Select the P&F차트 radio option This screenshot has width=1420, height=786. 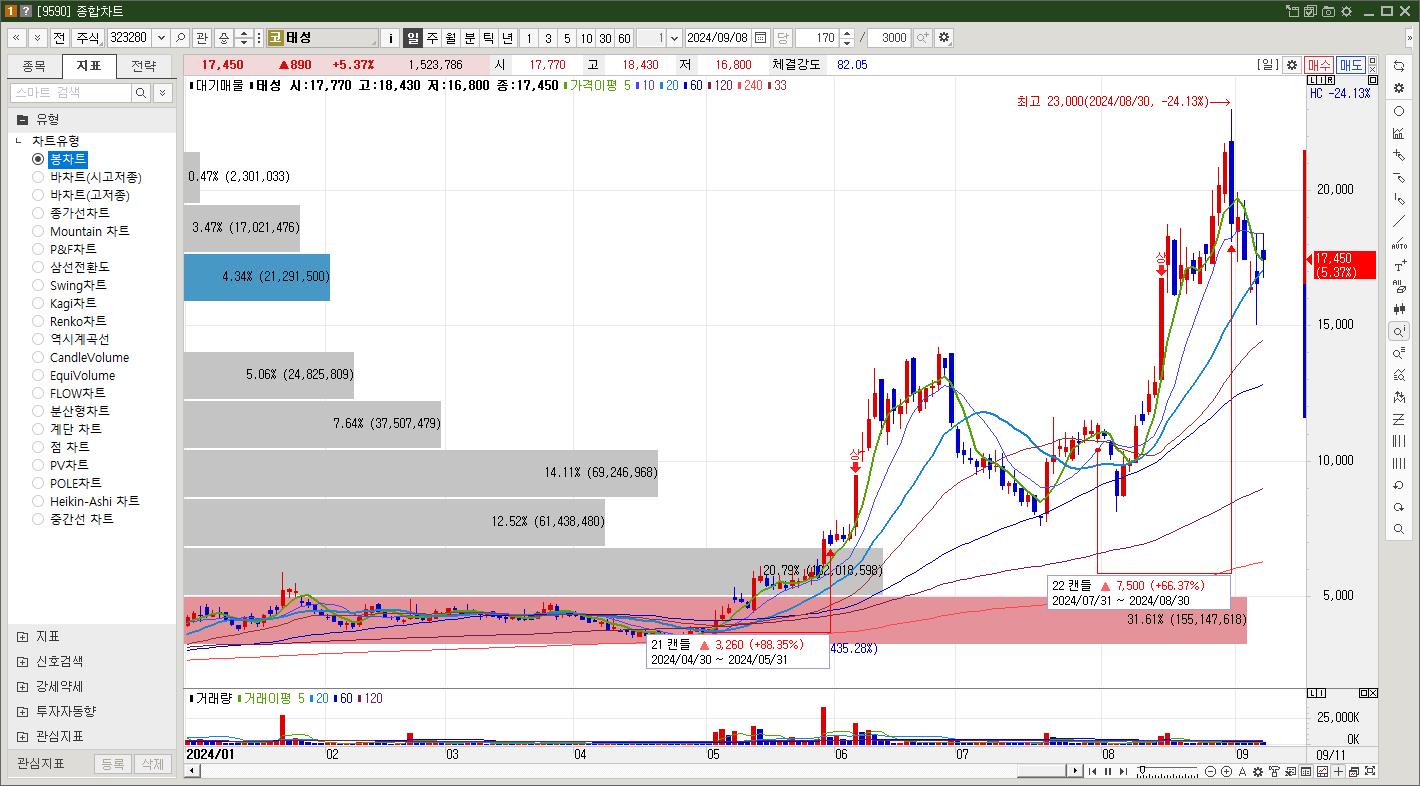click(38, 249)
